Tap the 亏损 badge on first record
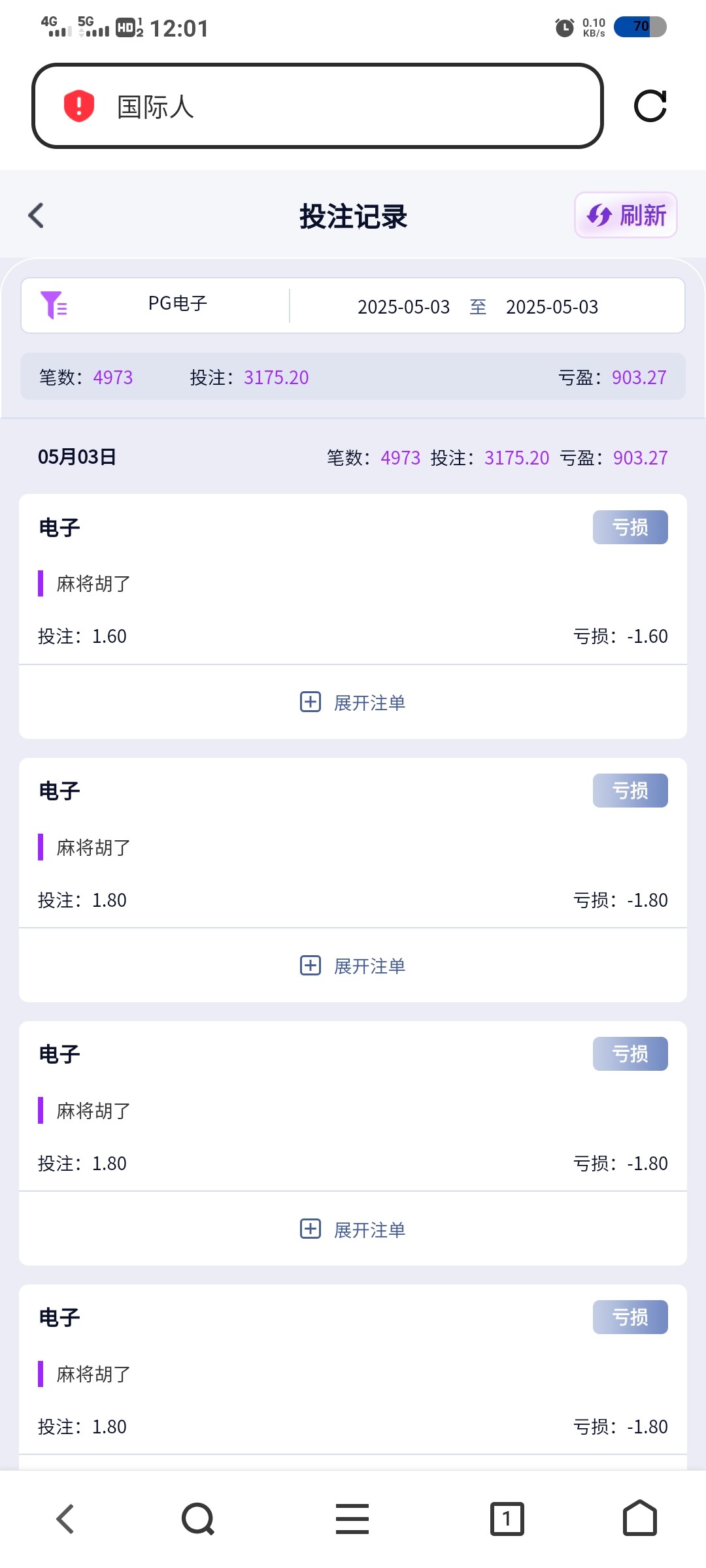 pyautogui.click(x=630, y=527)
